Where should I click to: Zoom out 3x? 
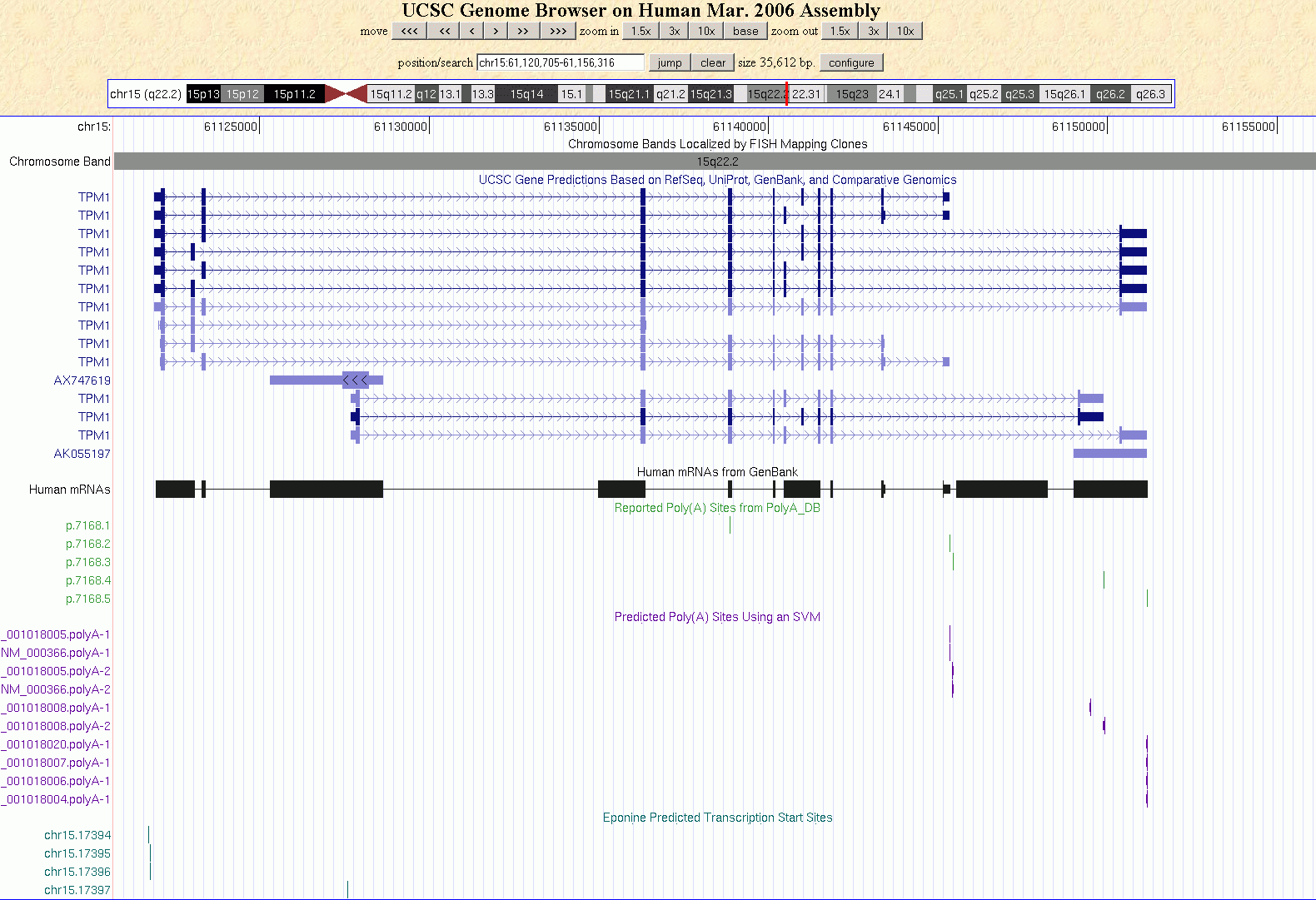[x=873, y=31]
